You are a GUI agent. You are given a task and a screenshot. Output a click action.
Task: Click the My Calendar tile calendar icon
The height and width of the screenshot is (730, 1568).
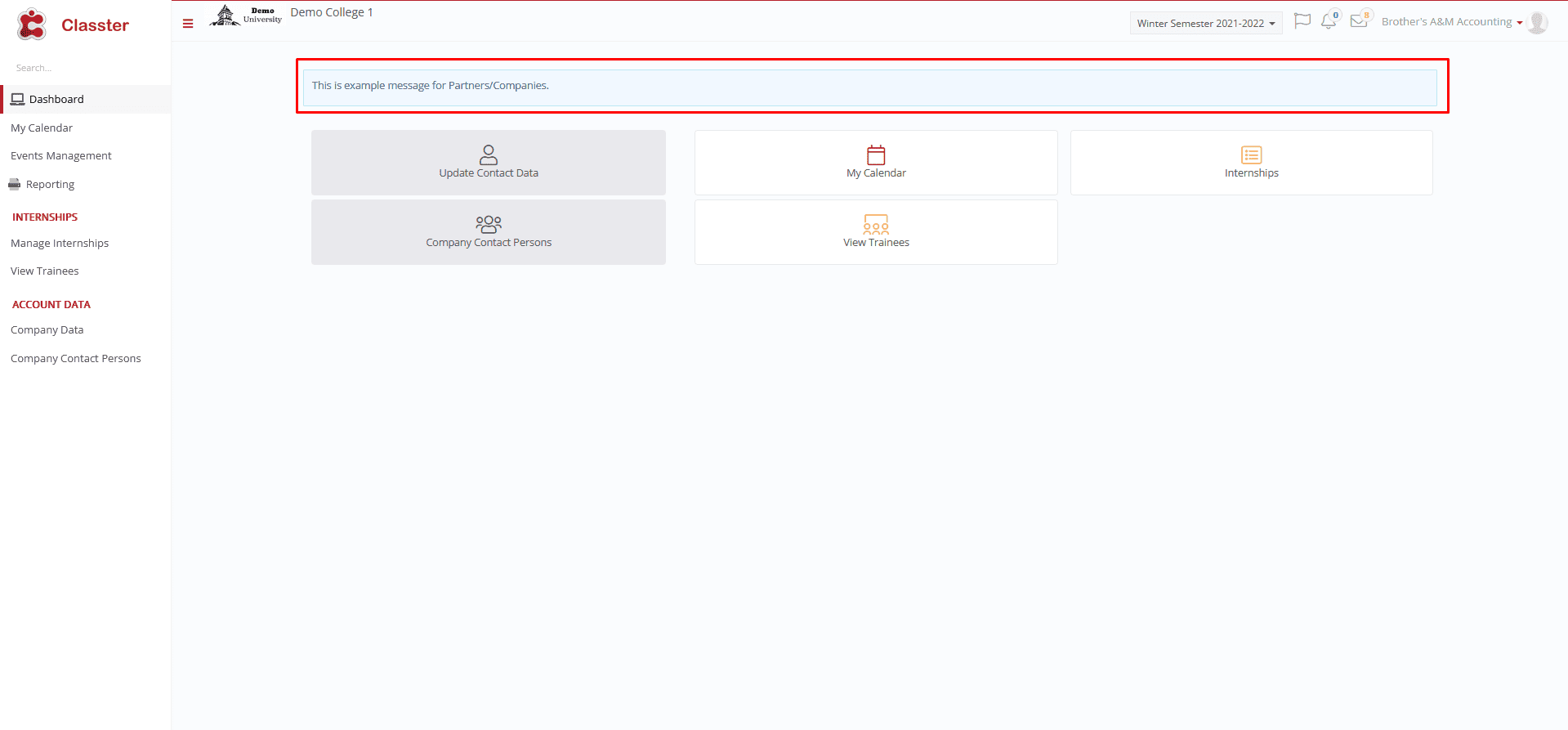click(876, 155)
